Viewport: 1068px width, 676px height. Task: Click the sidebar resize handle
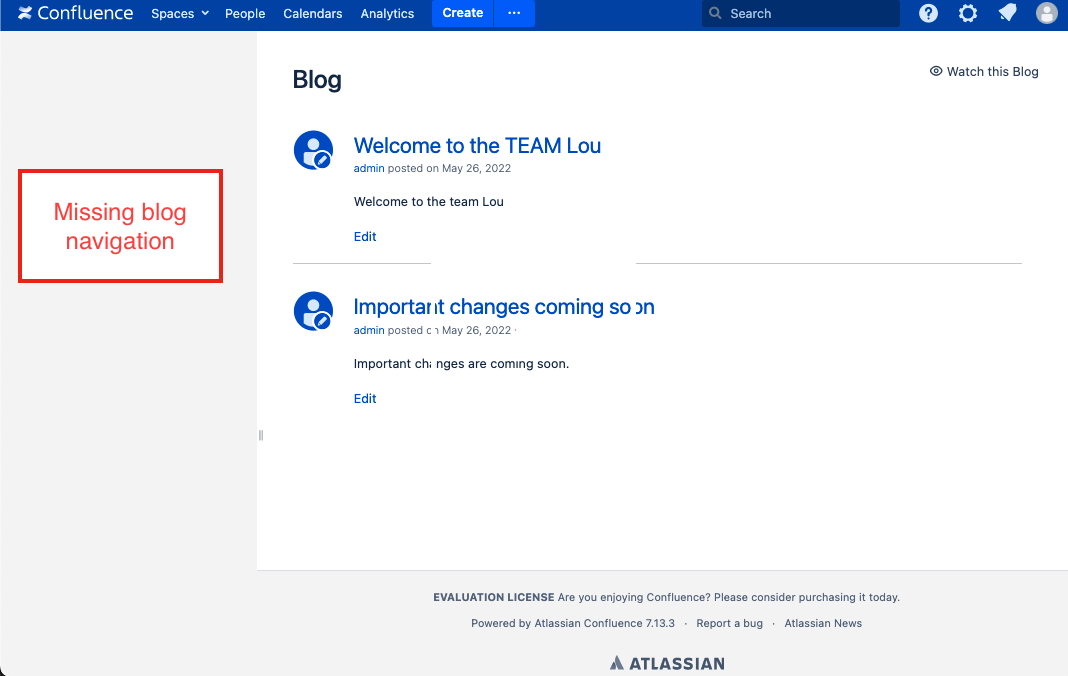(261, 435)
